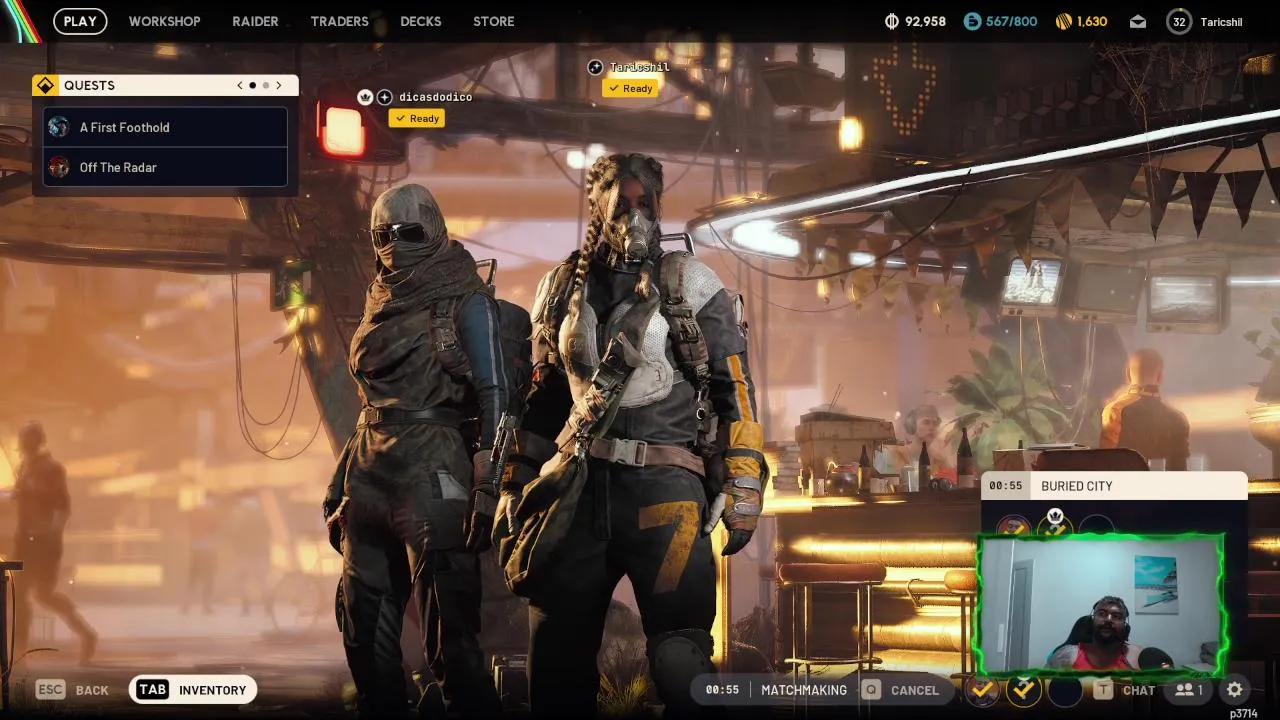Open the A First Foothold quest
This screenshot has height=720, width=1280.
tap(165, 127)
